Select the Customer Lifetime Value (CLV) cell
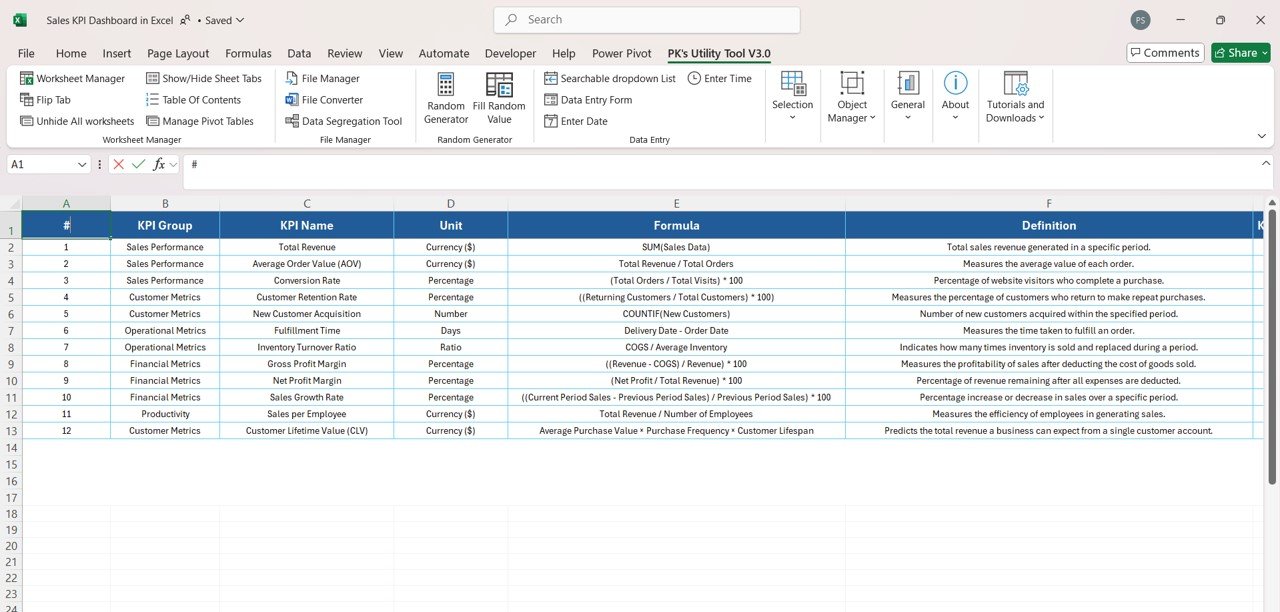Viewport: 1280px width, 612px height. (307, 430)
